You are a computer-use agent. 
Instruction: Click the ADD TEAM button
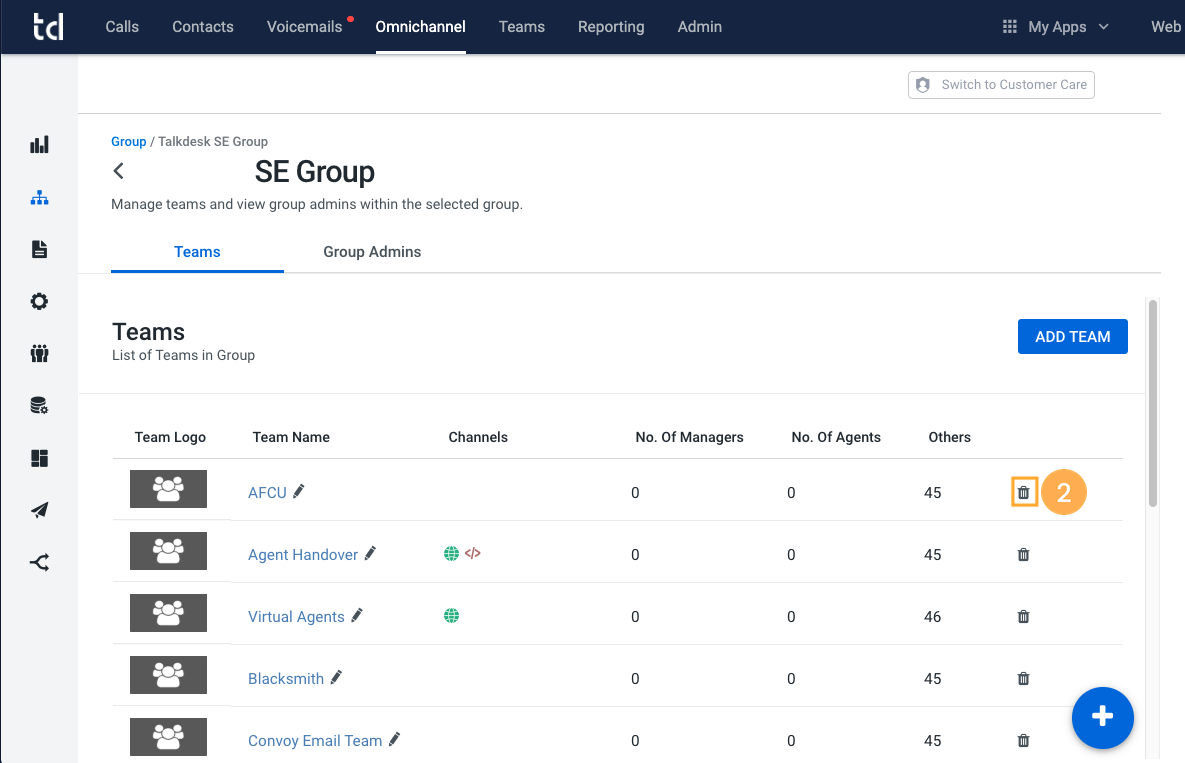pos(1072,336)
